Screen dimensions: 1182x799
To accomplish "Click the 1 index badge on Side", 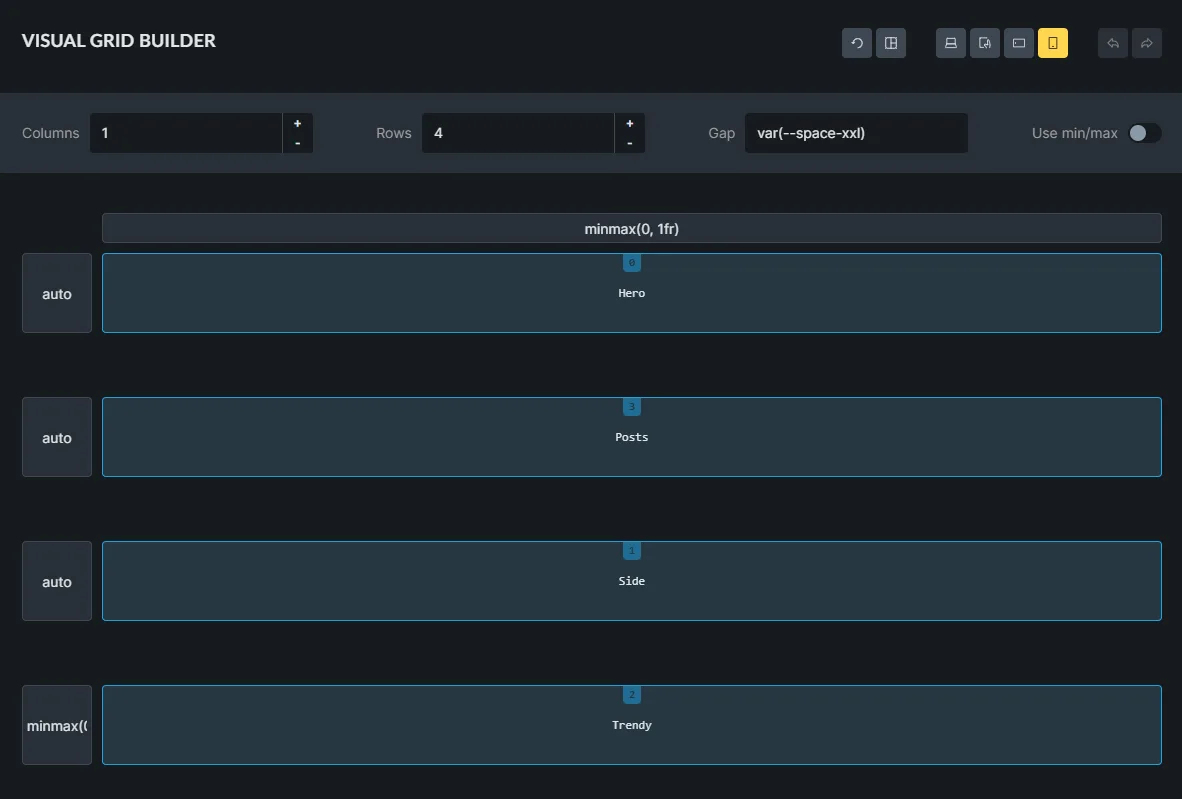I will tap(632, 550).
